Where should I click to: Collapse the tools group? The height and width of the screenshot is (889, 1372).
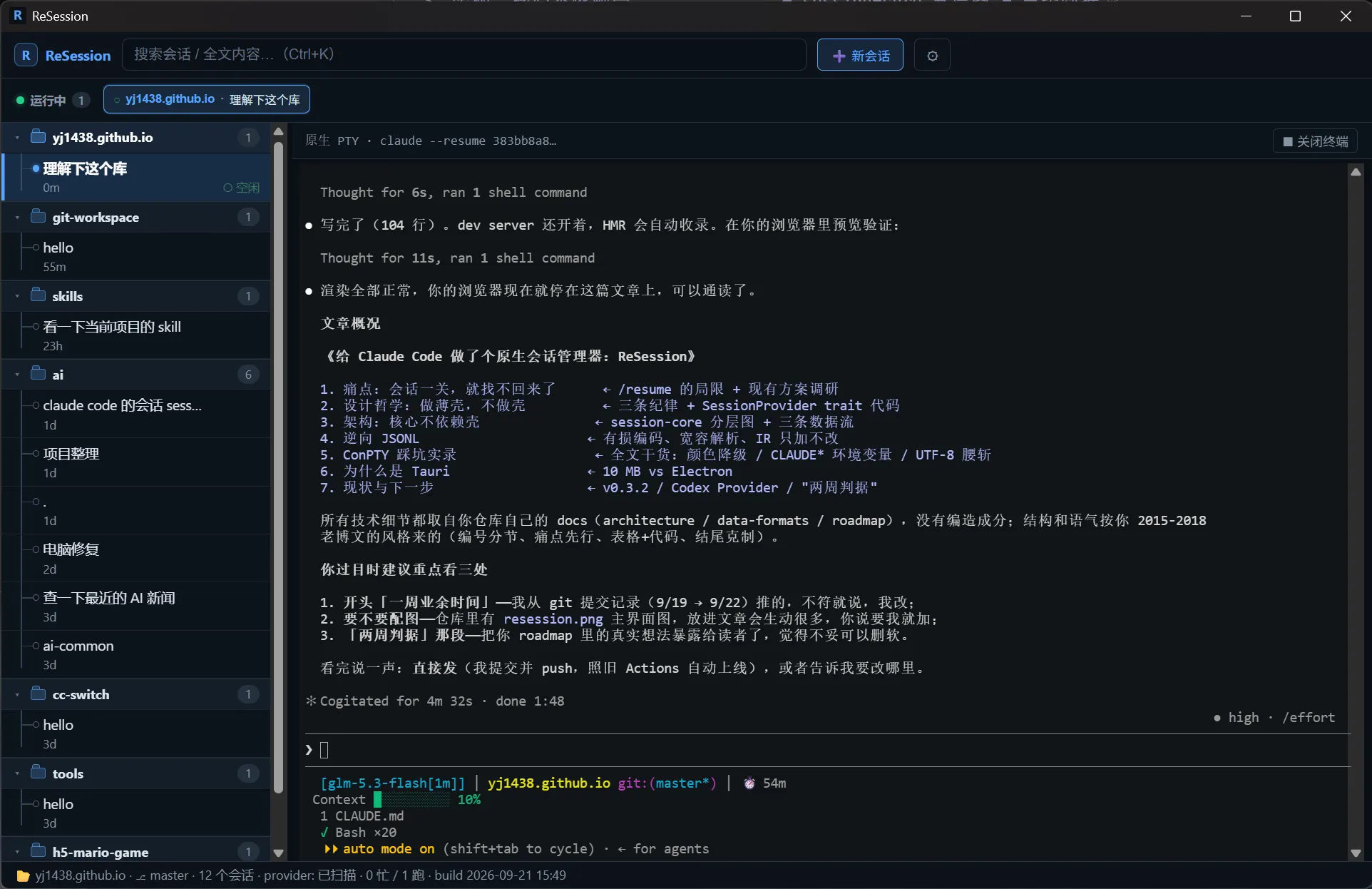coord(17,773)
